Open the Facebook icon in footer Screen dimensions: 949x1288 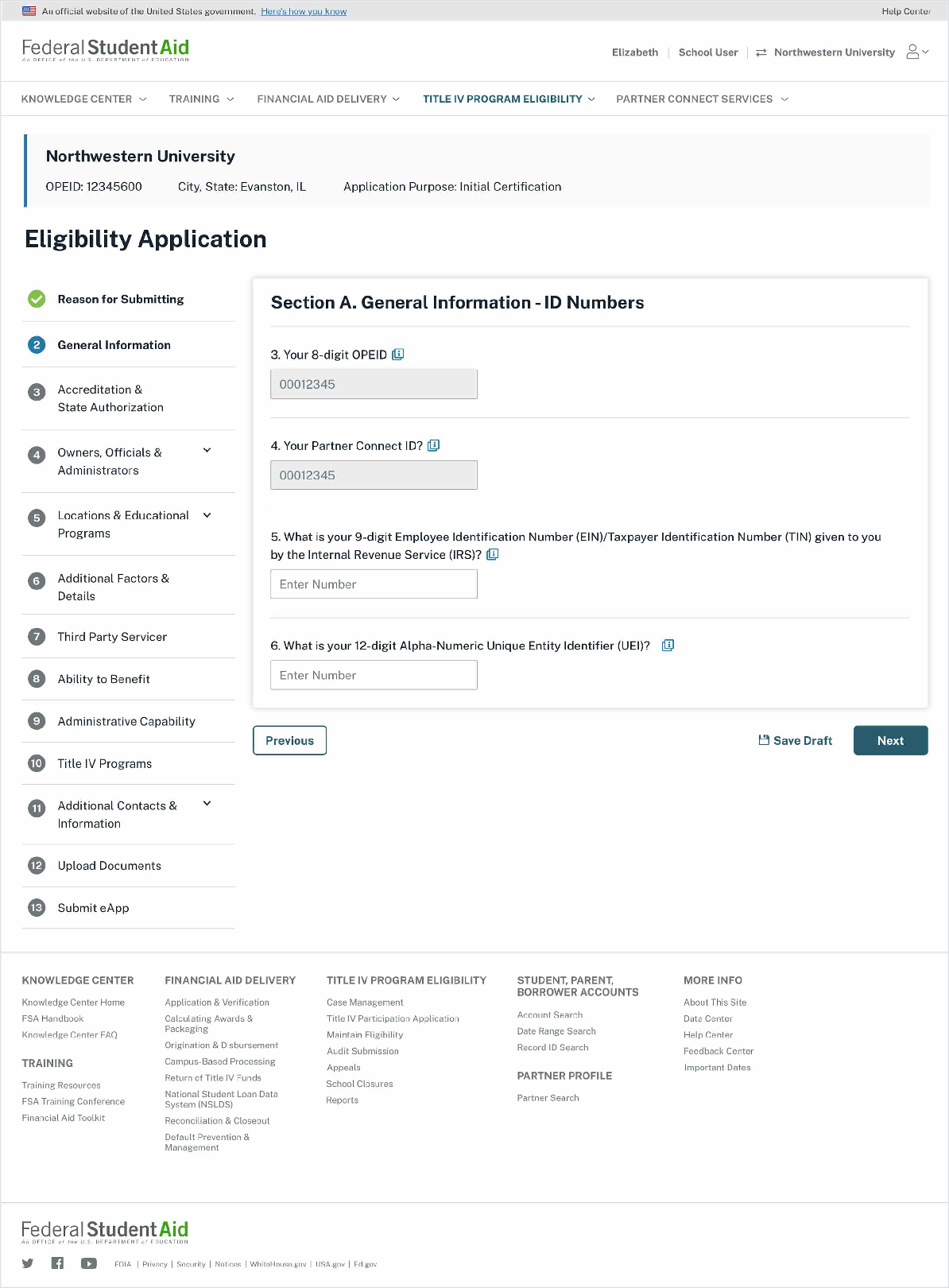click(57, 1263)
